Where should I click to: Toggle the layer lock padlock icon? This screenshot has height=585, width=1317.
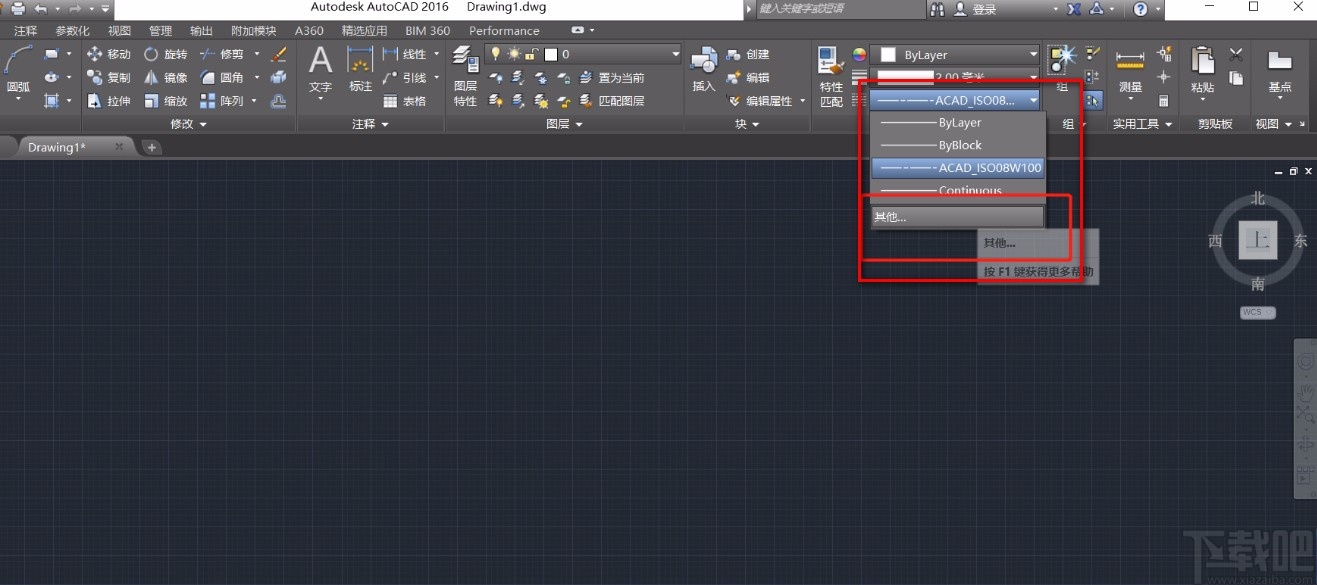pyautogui.click(x=531, y=54)
